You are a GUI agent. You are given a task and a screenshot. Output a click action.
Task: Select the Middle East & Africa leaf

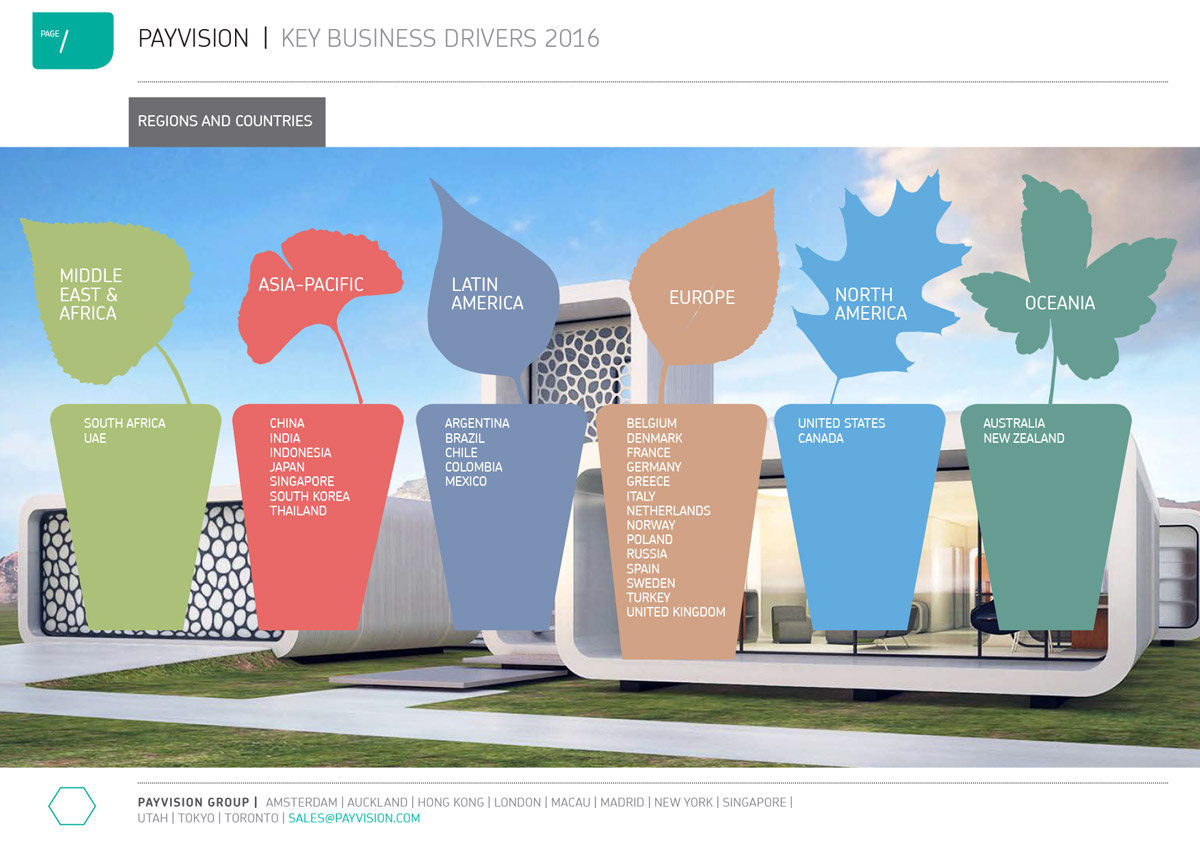105,300
